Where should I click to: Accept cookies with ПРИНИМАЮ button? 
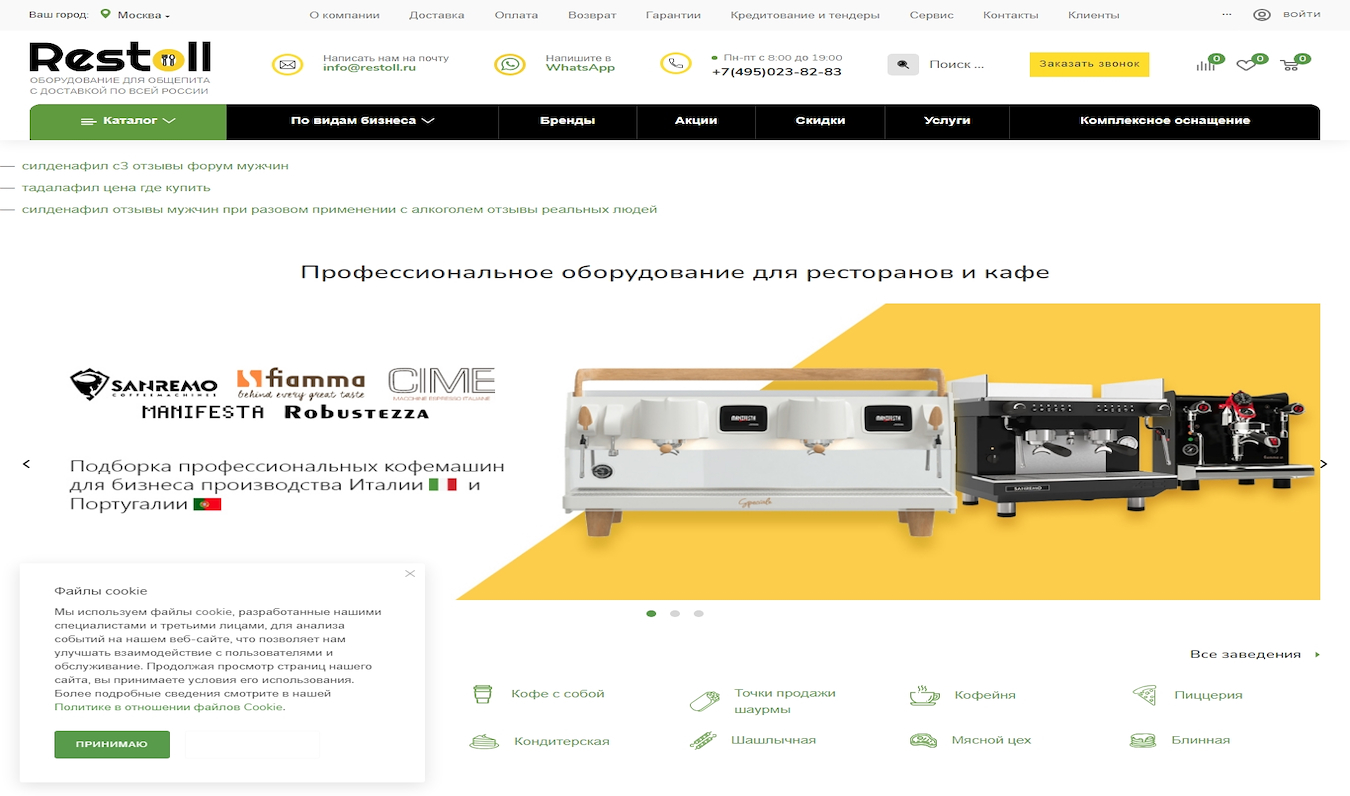[x=112, y=744]
